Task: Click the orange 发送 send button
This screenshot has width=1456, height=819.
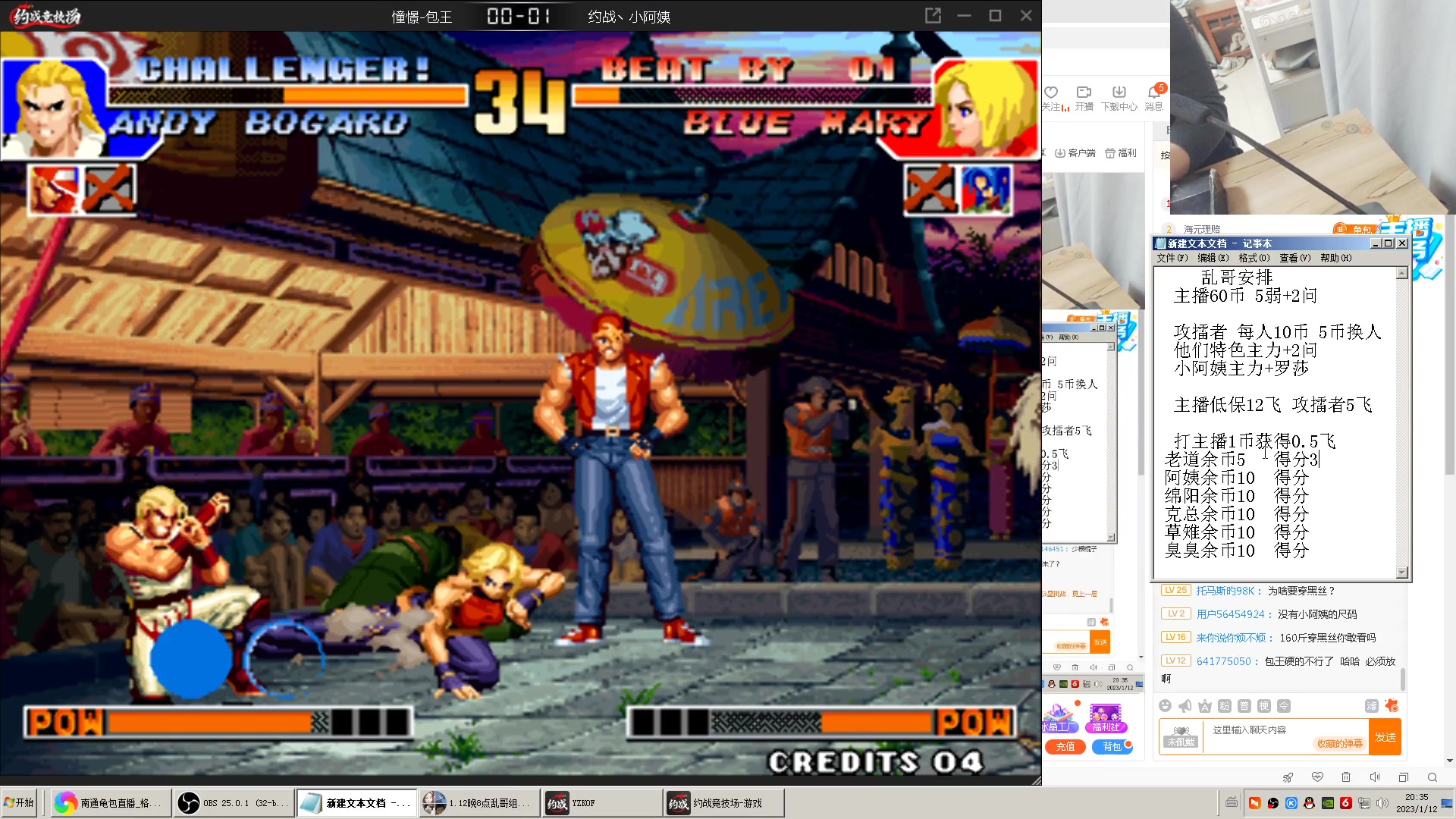Action: tap(1385, 737)
